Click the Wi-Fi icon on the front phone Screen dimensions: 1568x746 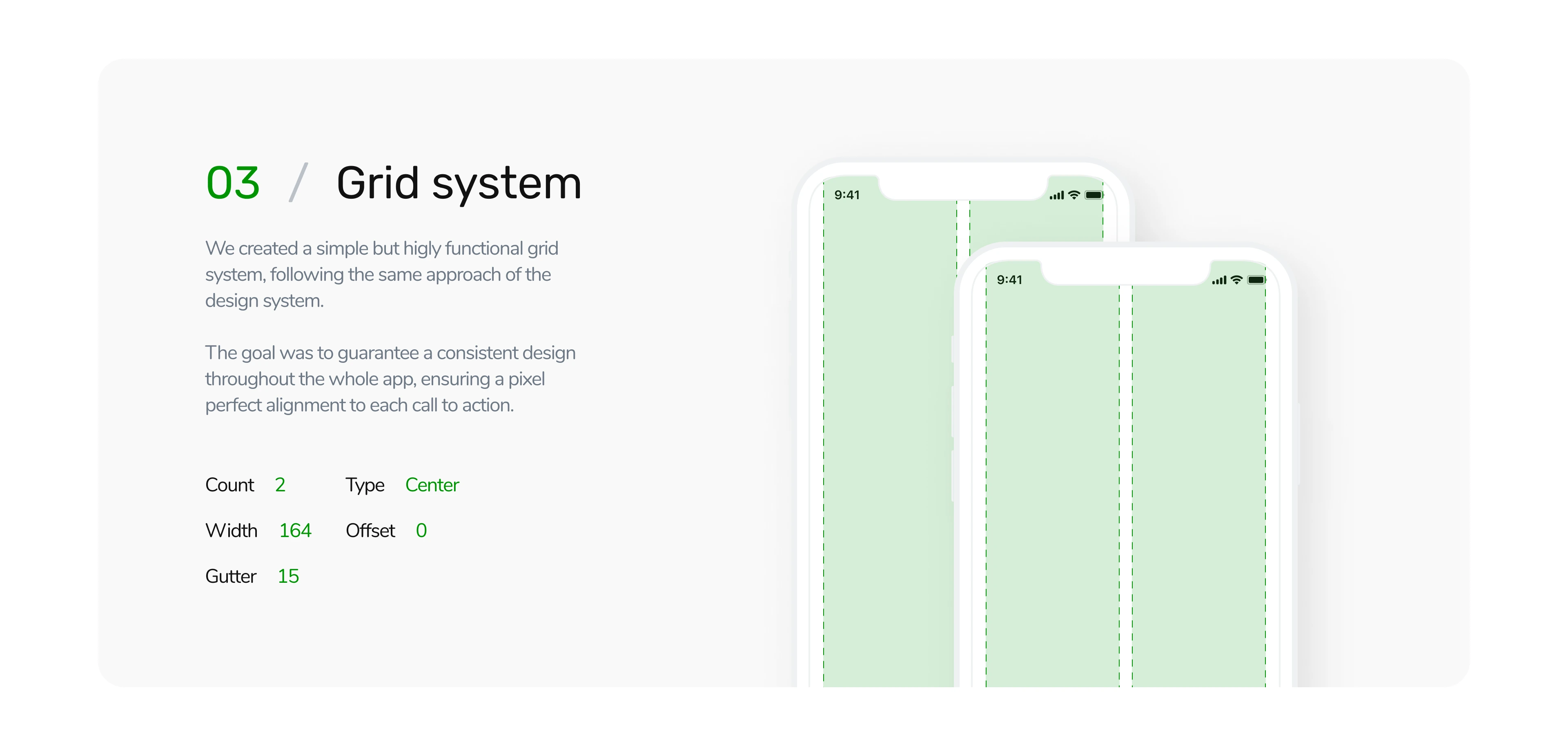pyautogui.click(x=1236, y=280)
